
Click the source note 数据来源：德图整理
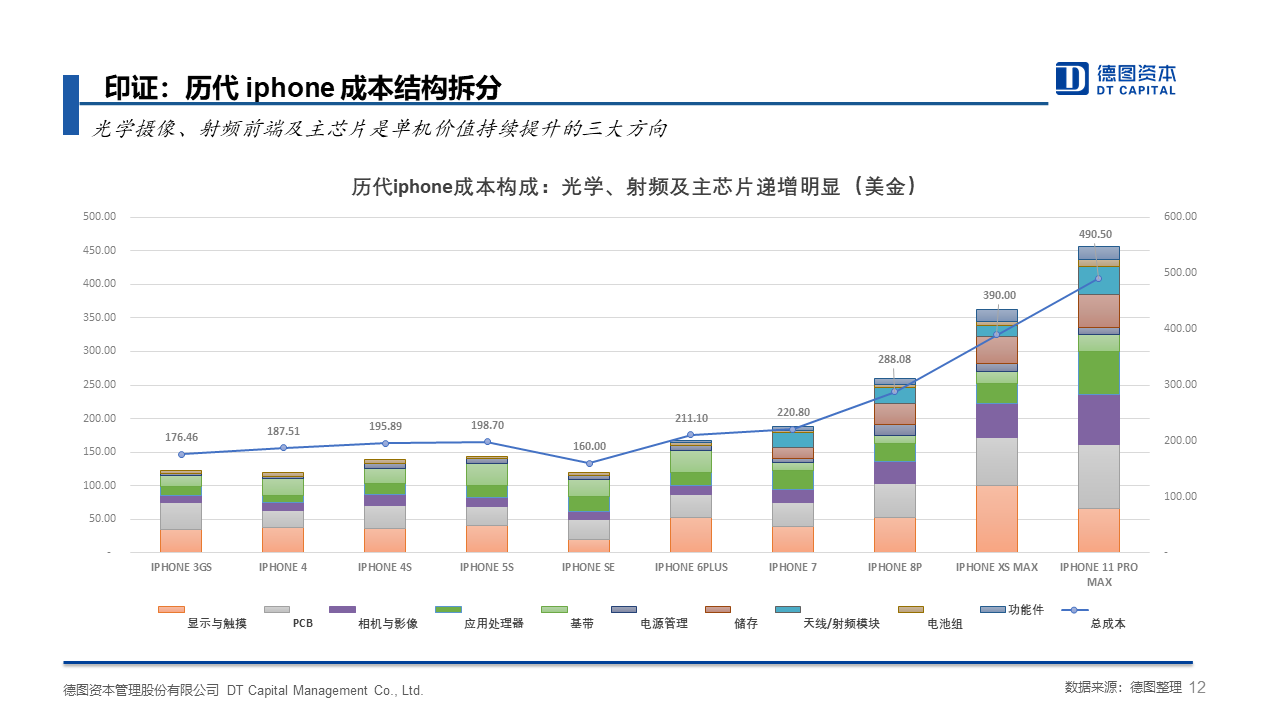click(1123, 687)
